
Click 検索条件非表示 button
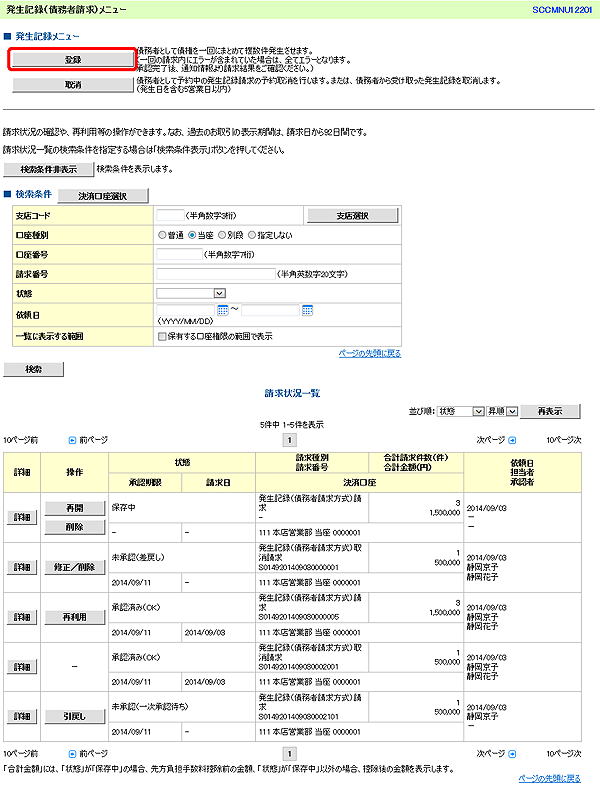48,169
